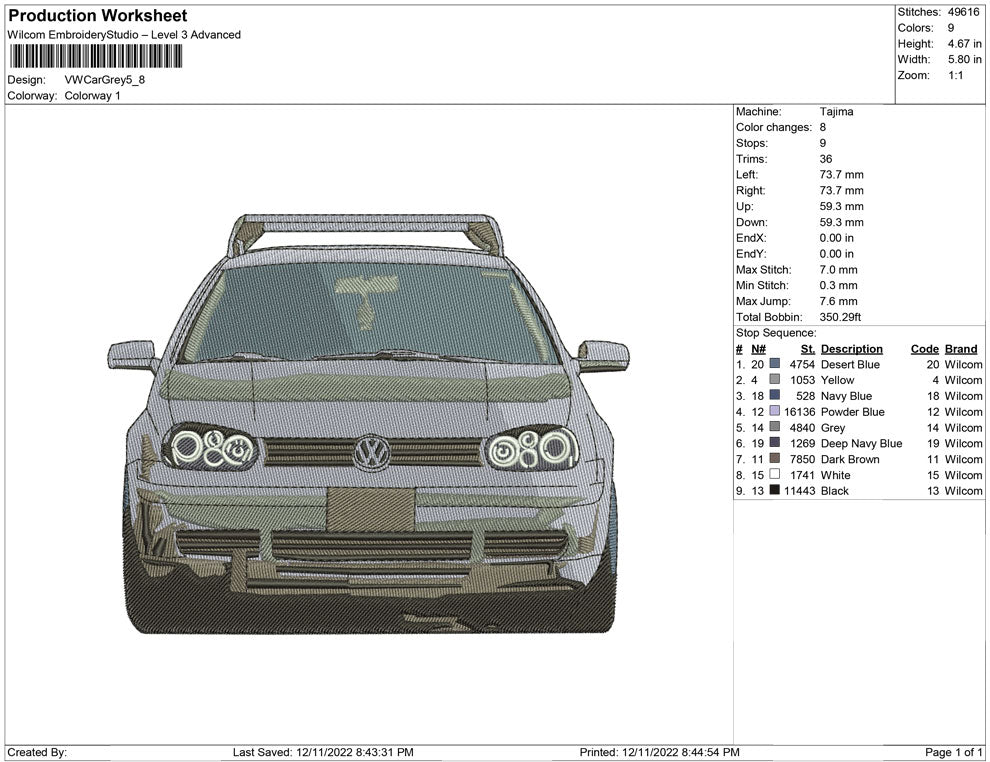Viewport: 990px width, 762px height.
Task: Click the Brand column header
Action: (961, 348)
